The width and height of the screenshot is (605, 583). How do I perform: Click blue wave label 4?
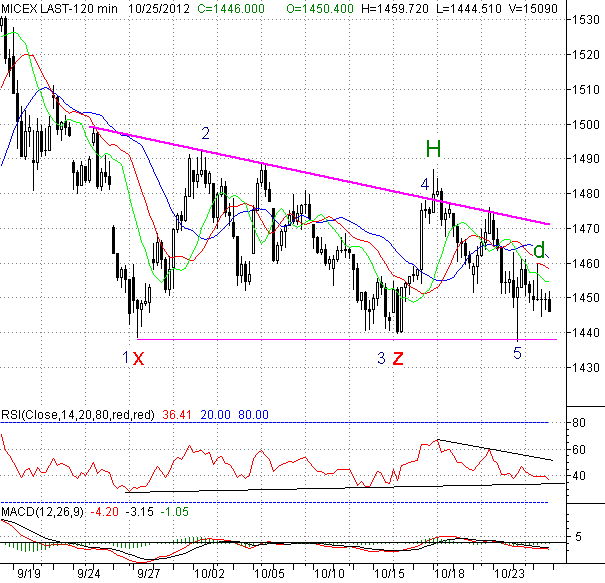click(x=424, y=184)
